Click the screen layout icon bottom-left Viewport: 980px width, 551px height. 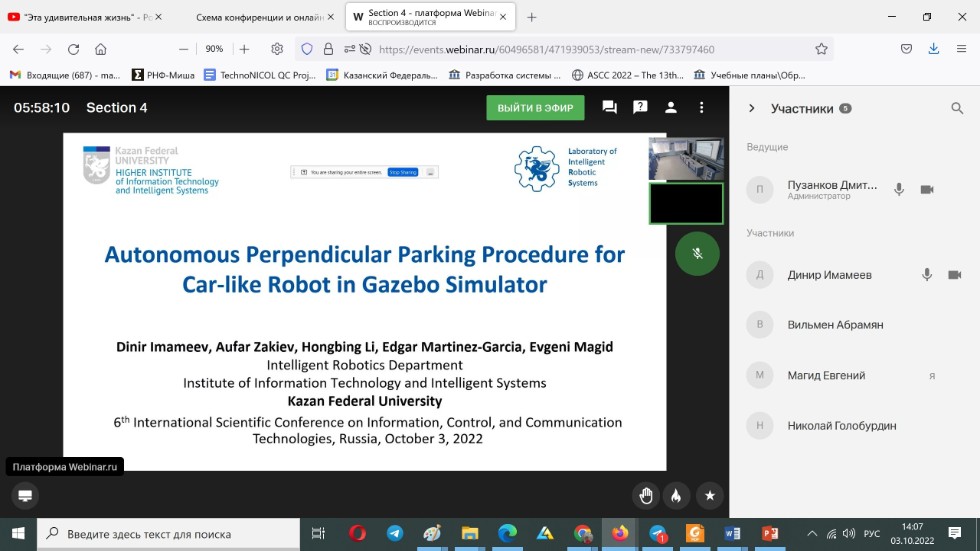25,495
